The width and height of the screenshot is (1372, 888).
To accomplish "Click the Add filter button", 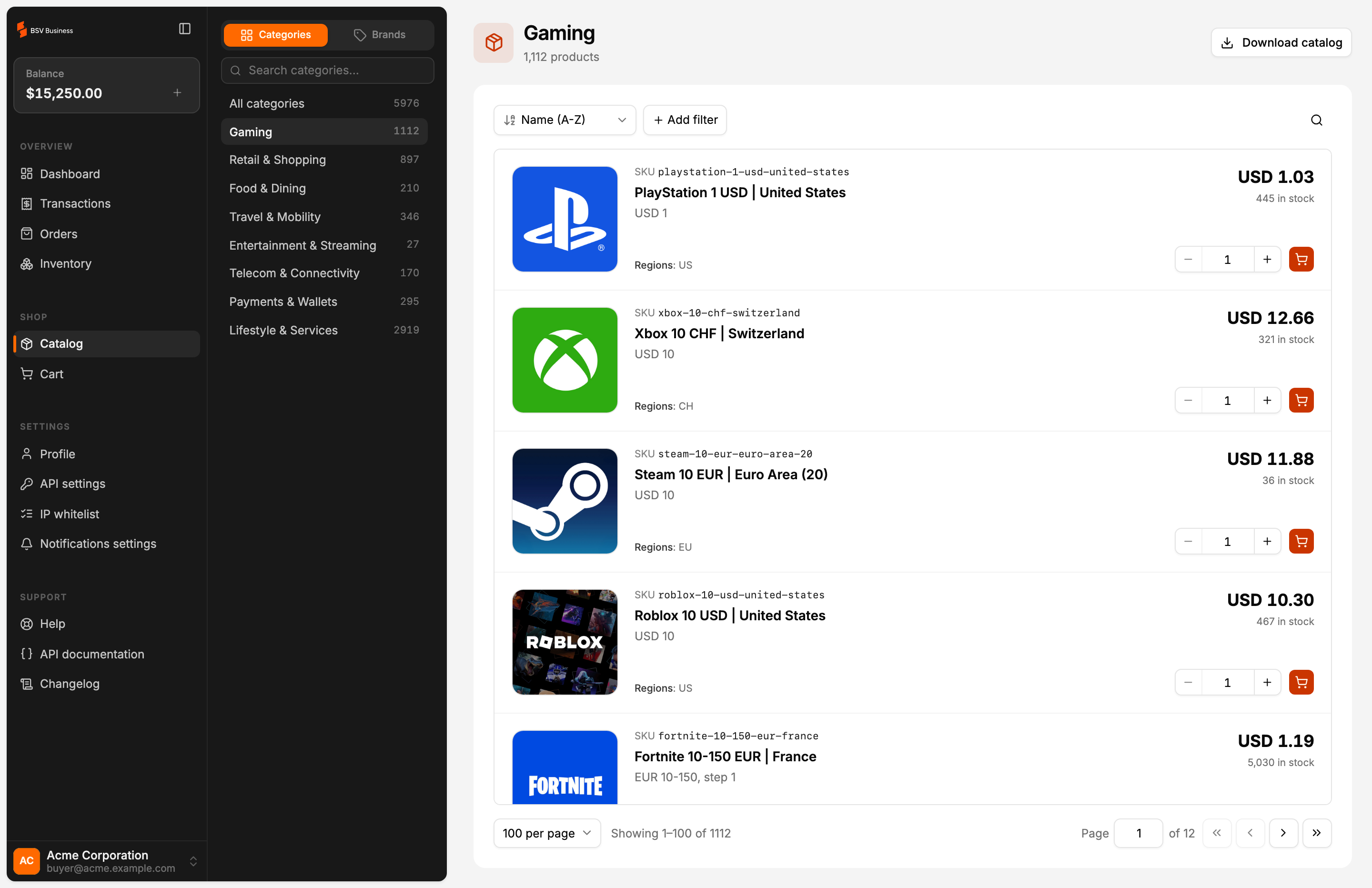I will point(684,120).
